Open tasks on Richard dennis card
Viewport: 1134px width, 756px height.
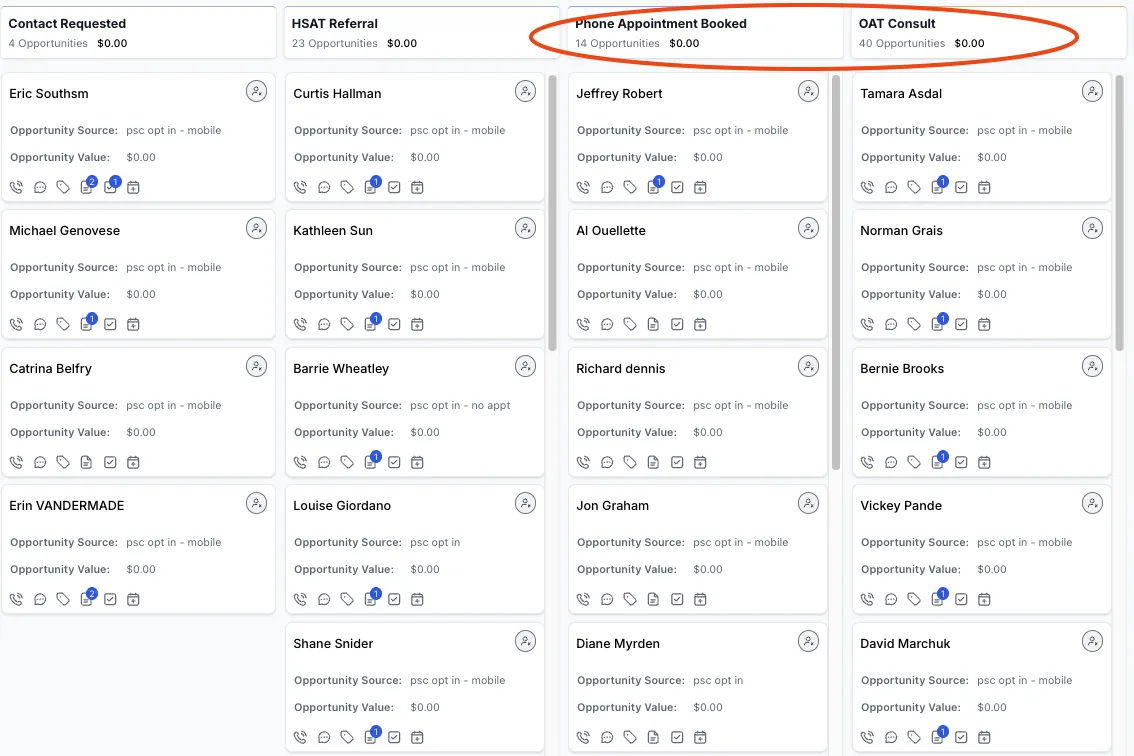click(677, 462)
